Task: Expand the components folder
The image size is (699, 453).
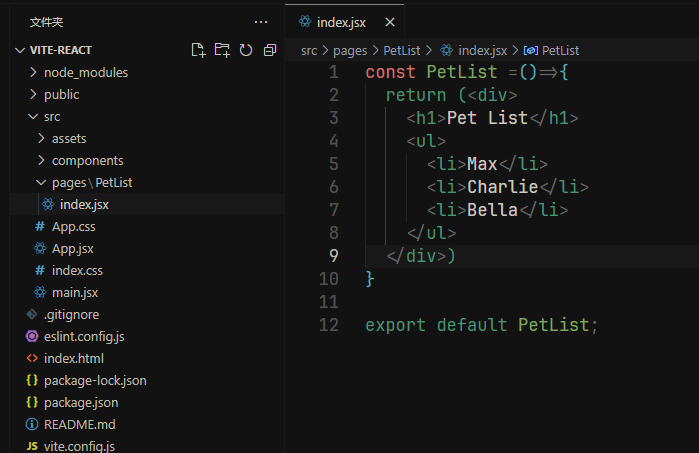Action: coord(87,160)
